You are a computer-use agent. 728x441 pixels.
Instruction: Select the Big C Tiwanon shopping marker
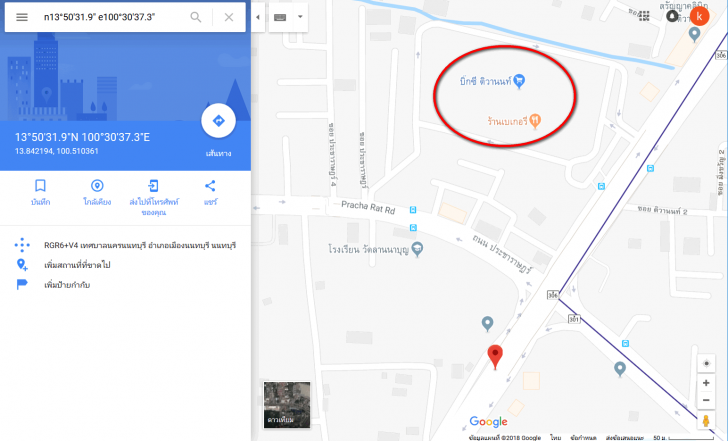tap(520, 81)
